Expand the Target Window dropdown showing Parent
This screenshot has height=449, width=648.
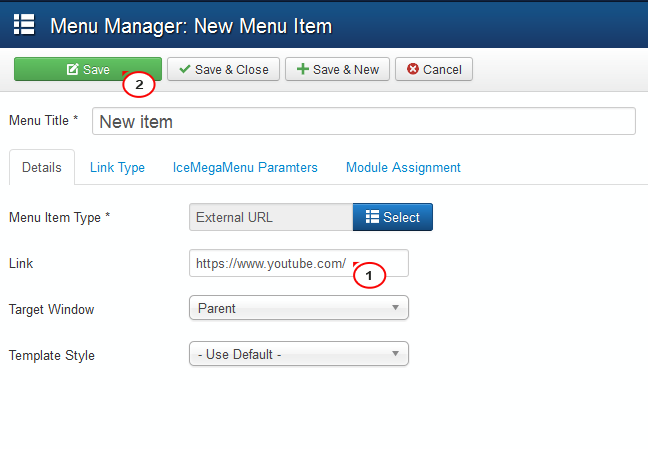pos(299,308)
